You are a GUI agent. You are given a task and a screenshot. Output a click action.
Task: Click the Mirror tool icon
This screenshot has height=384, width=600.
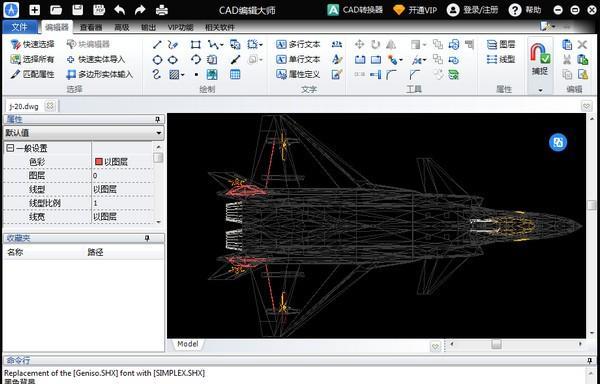391,44
